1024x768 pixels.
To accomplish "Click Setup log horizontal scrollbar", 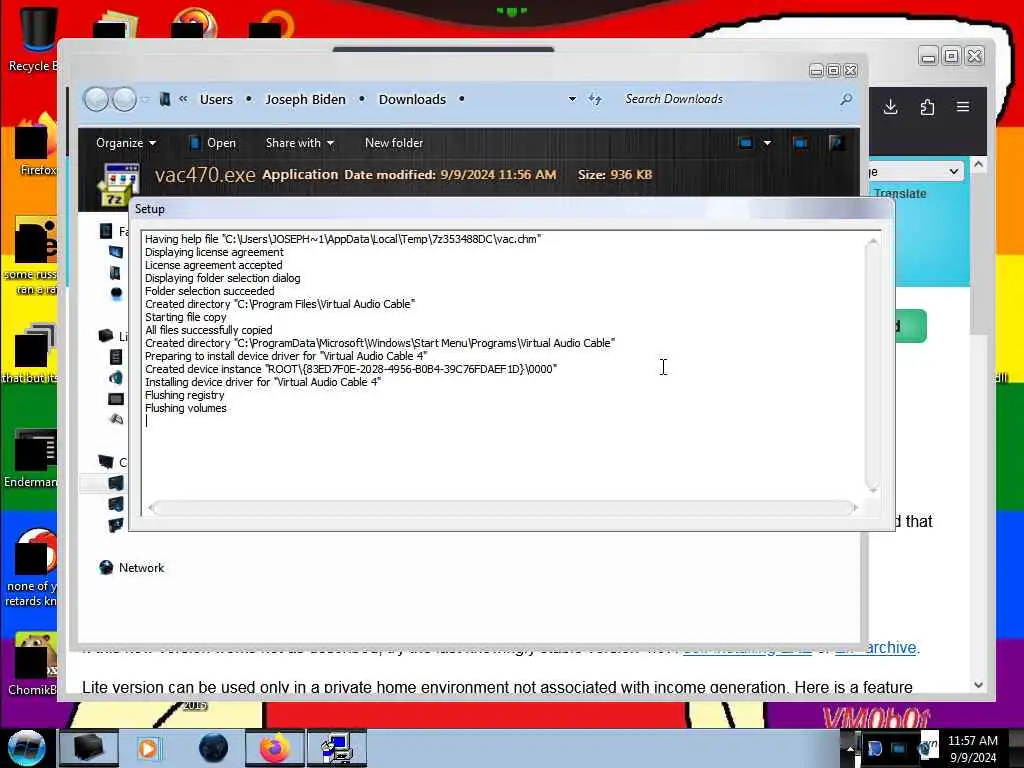I will (503, 507).
